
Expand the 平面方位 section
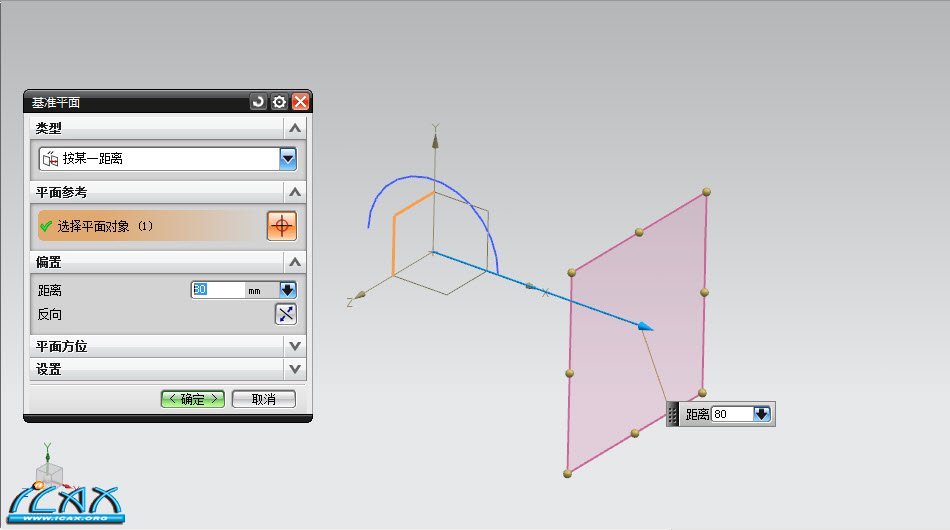click(294, 346)
